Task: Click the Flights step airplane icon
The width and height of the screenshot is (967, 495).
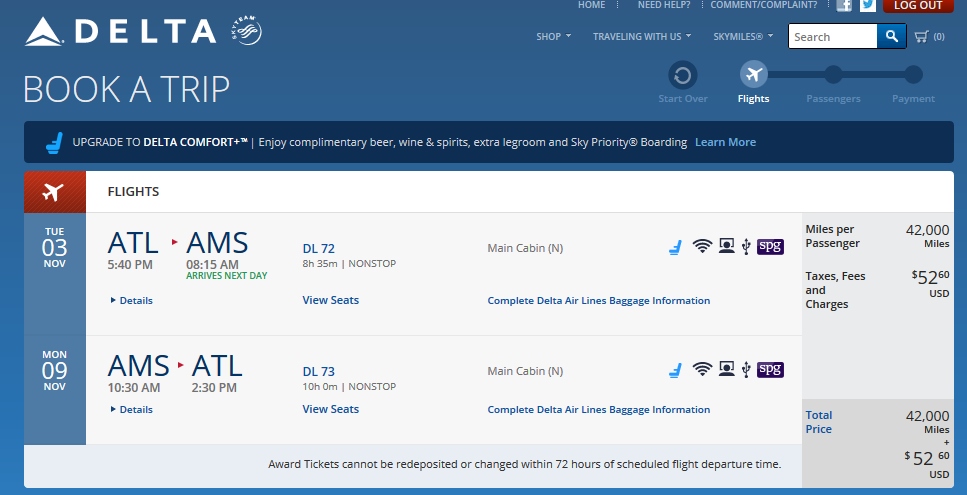Action: pos(754,75)
